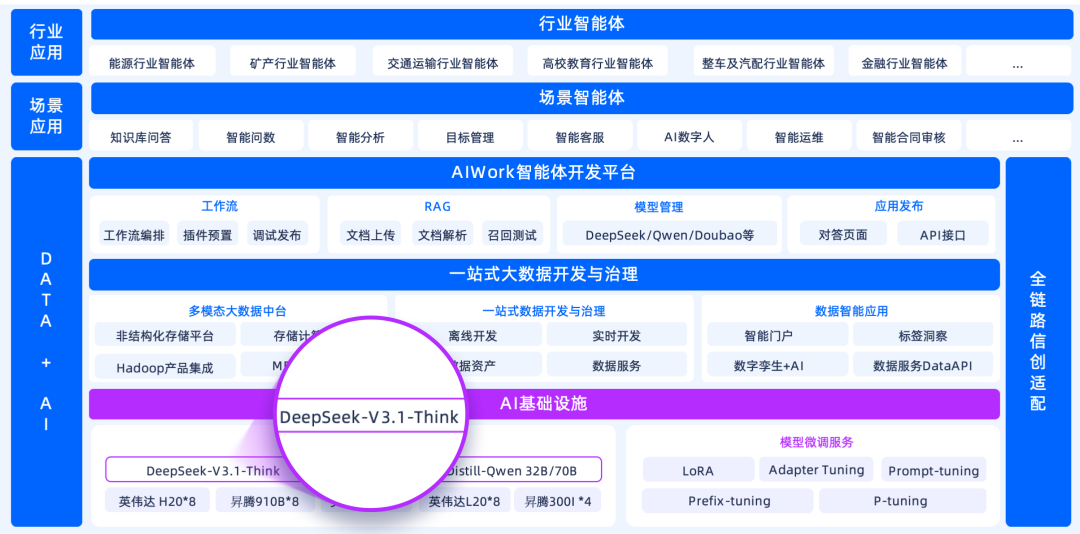
Task: Open the 对答页面 chip
Action: pos(843,234)
